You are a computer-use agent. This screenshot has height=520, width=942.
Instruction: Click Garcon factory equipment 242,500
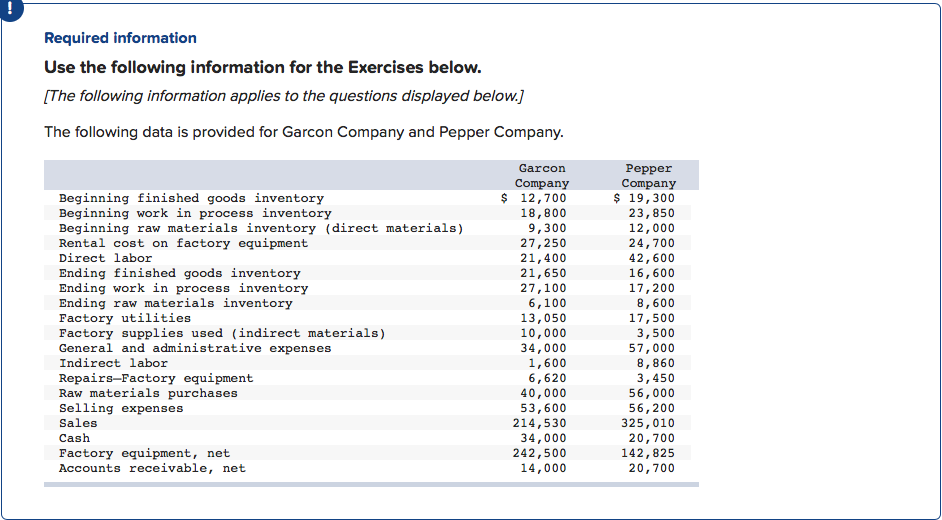click(x=539, y=453)
